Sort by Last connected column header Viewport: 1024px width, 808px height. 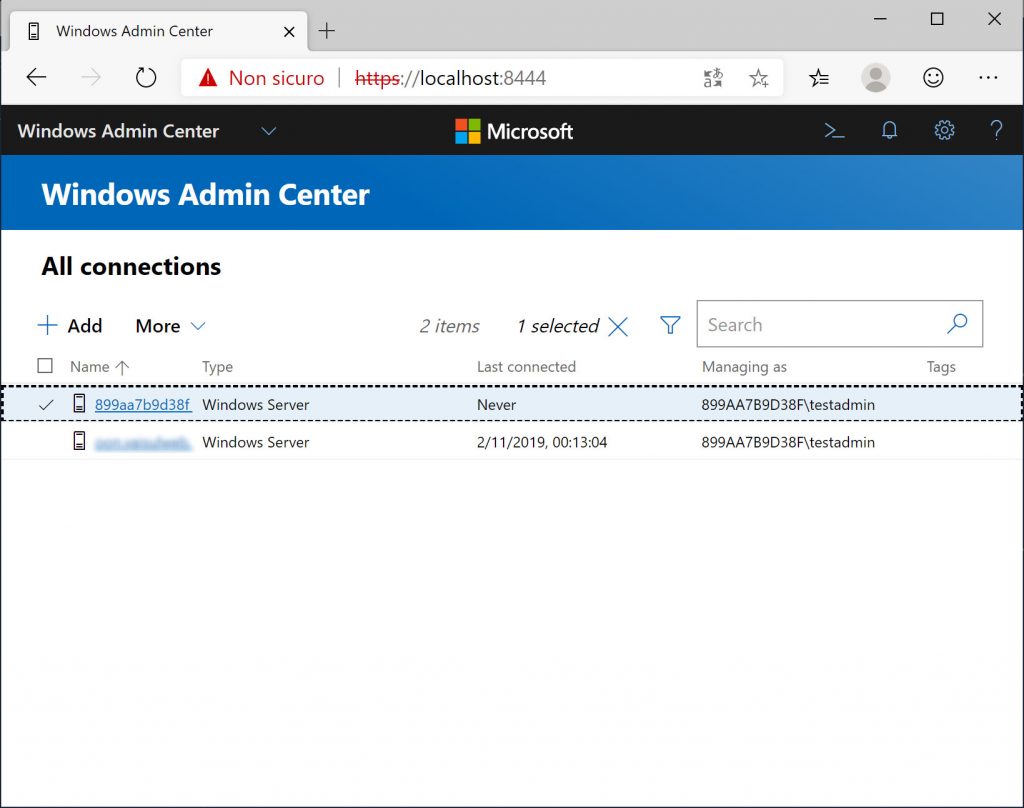click(526, 366)
